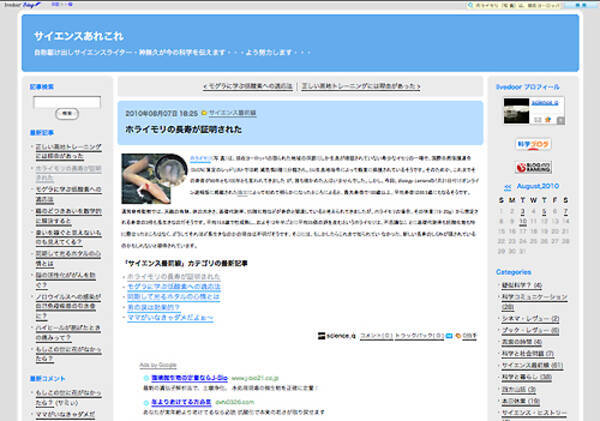Open the サイエンス・ヒストリー category

click(535, 414)
